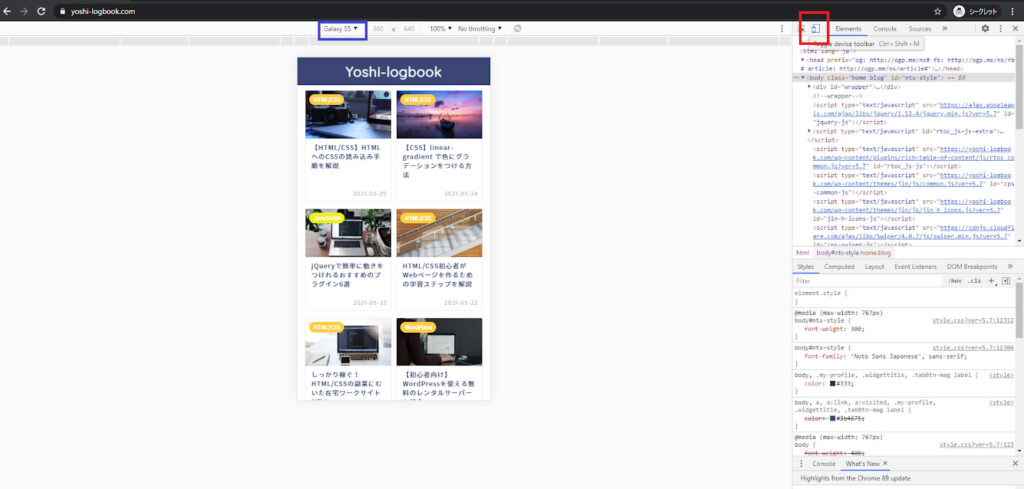The height and width of the screenshot is (489, 1024).
Task: Toggle the computed styles sidebar pane
Action: point(1005,281)
